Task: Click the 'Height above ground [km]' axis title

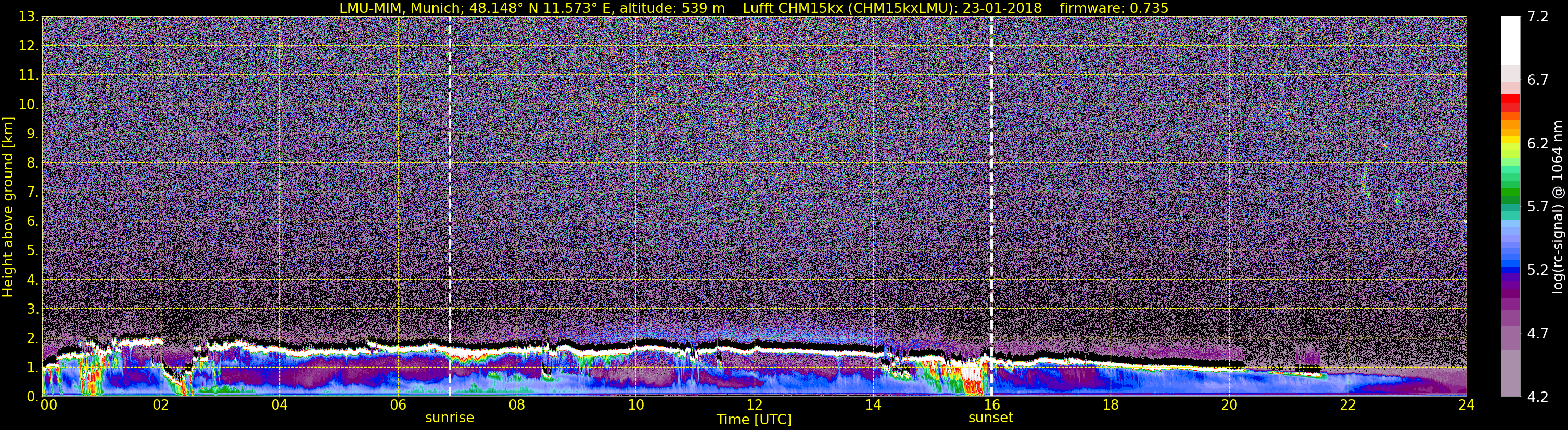Action: [8, 207]
